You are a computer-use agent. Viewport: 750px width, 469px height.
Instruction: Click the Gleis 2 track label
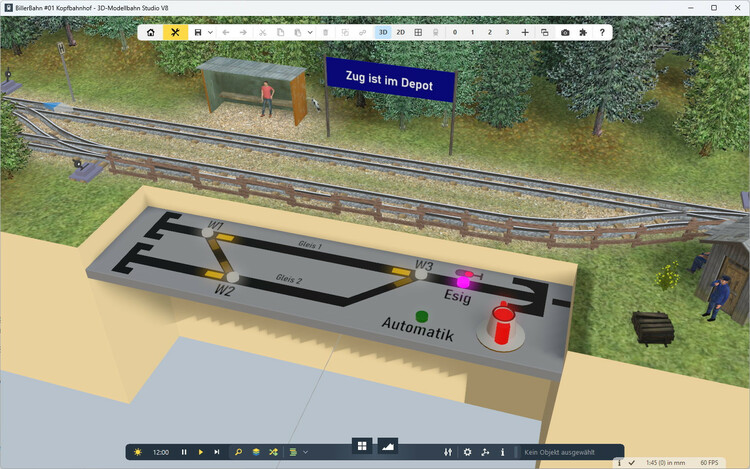click(x=289, y=279)
